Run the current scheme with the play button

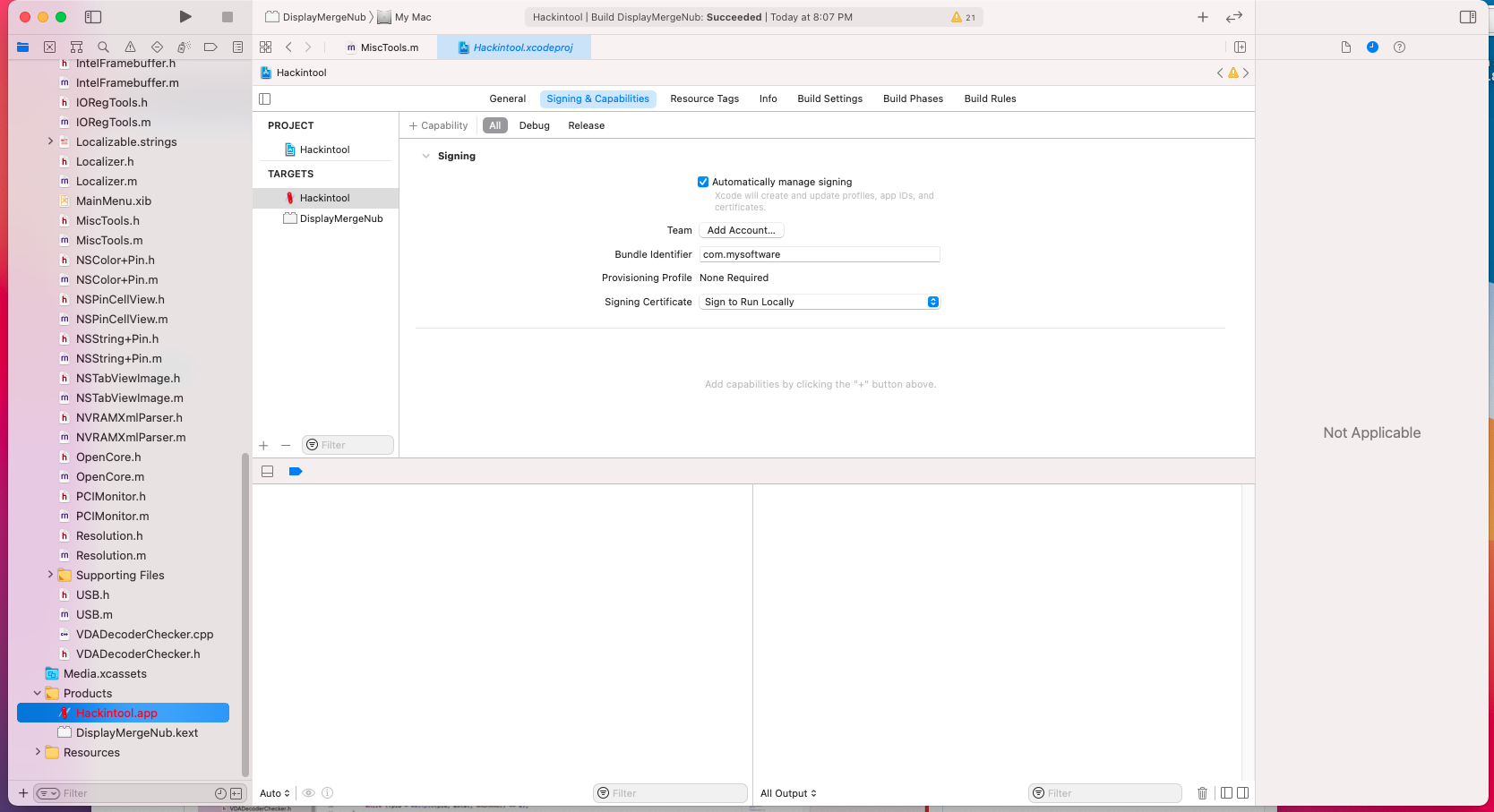(x=185, y=16)
